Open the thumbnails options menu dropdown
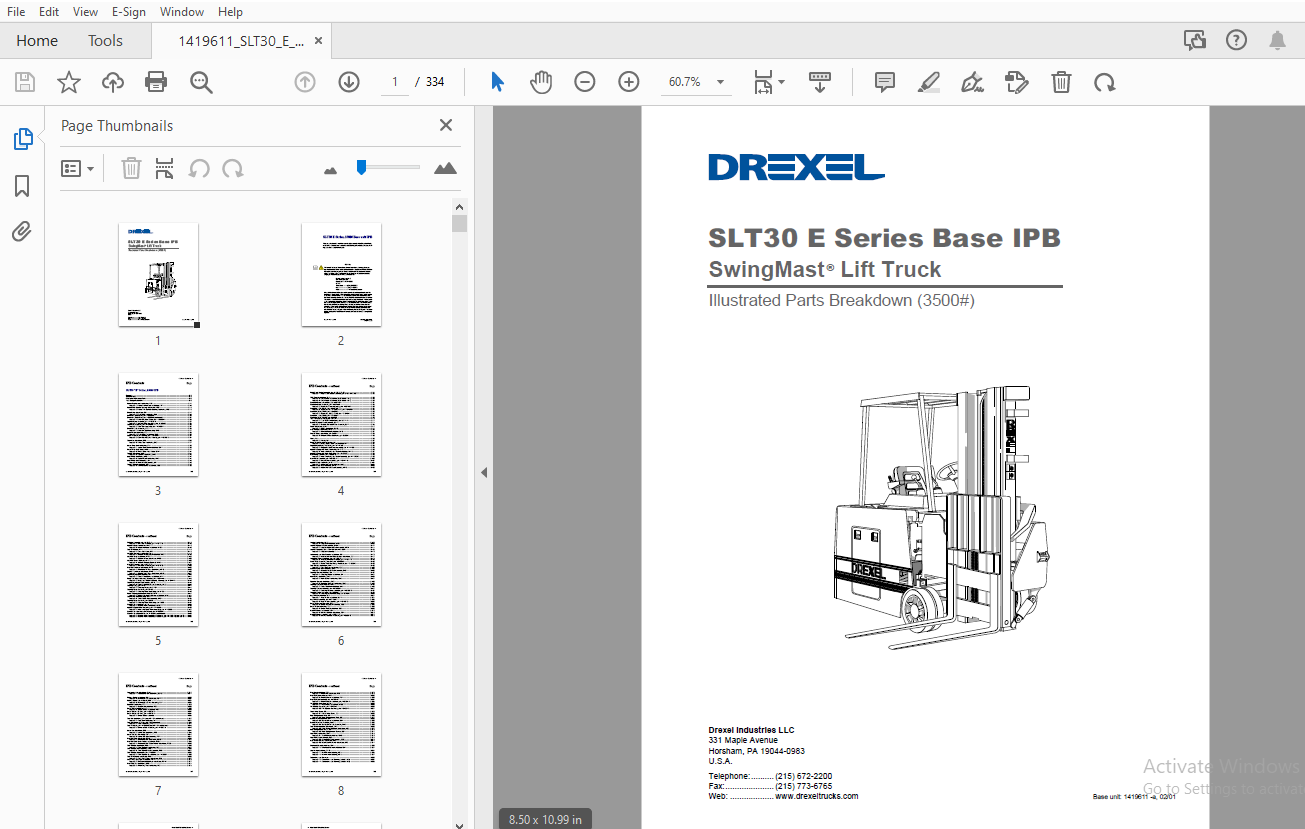The height and width of the screenshot is (829, 1305). pyautogui.click(x=77, y=168)
